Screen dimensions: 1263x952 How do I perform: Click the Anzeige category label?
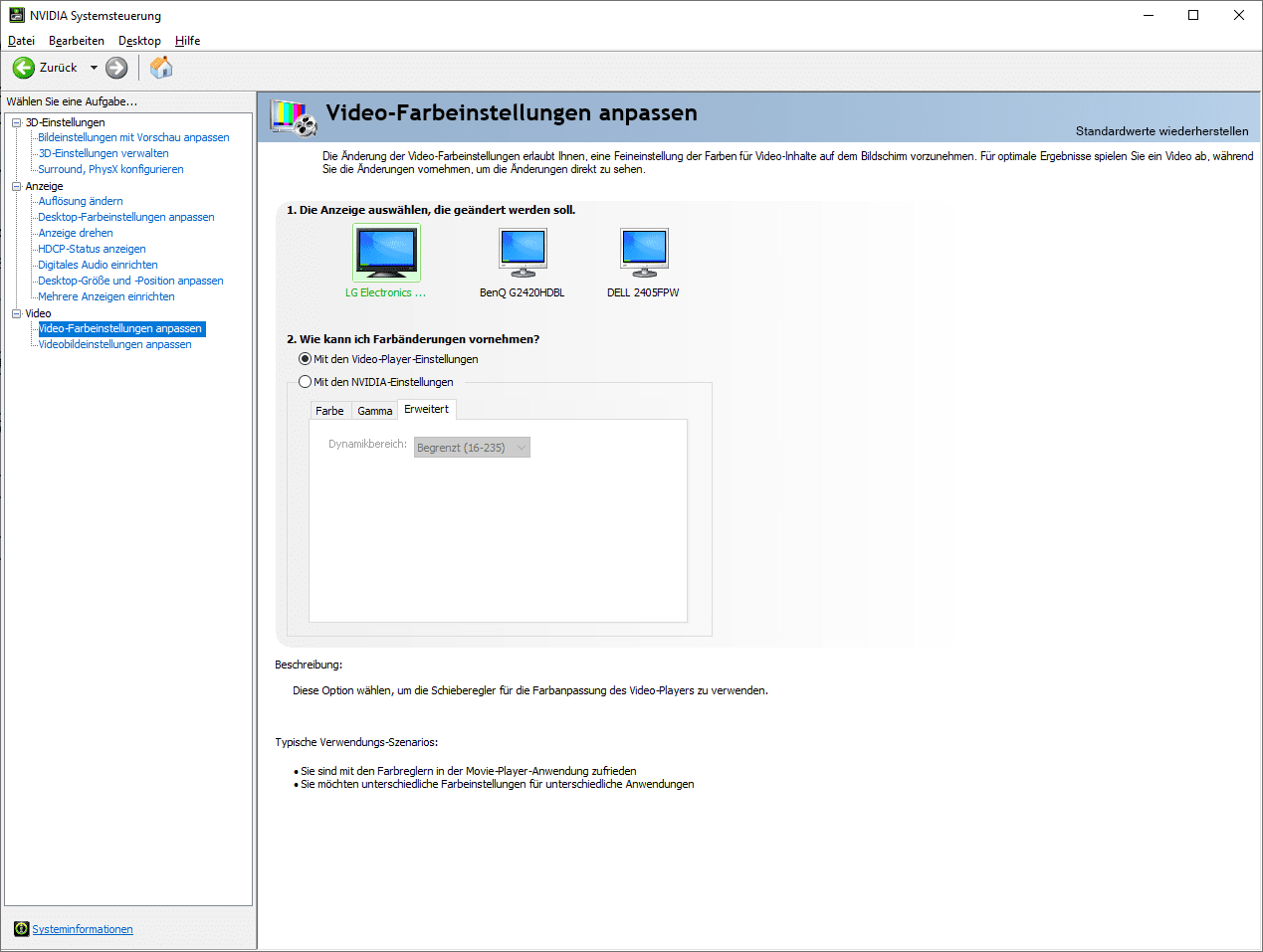(44, 186)
